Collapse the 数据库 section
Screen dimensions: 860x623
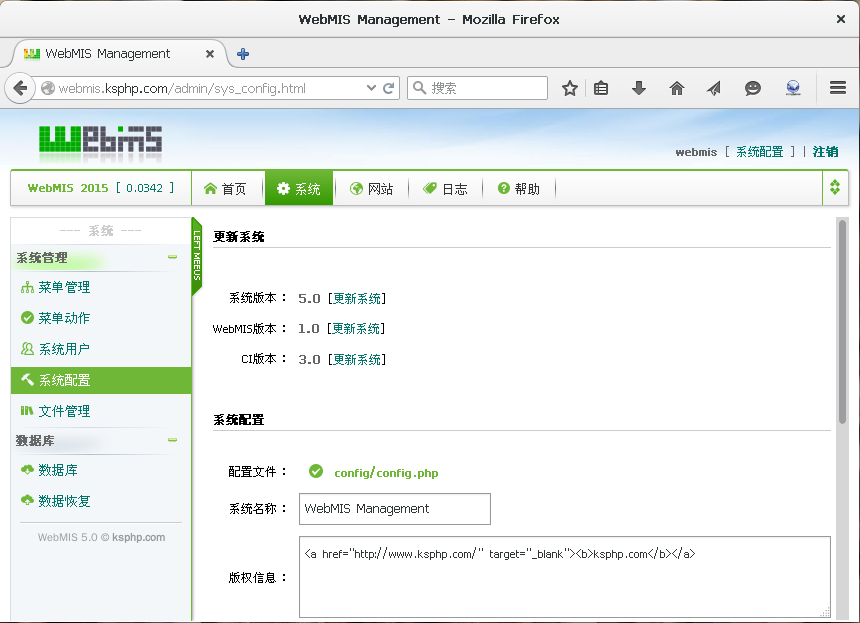point(172,440)
